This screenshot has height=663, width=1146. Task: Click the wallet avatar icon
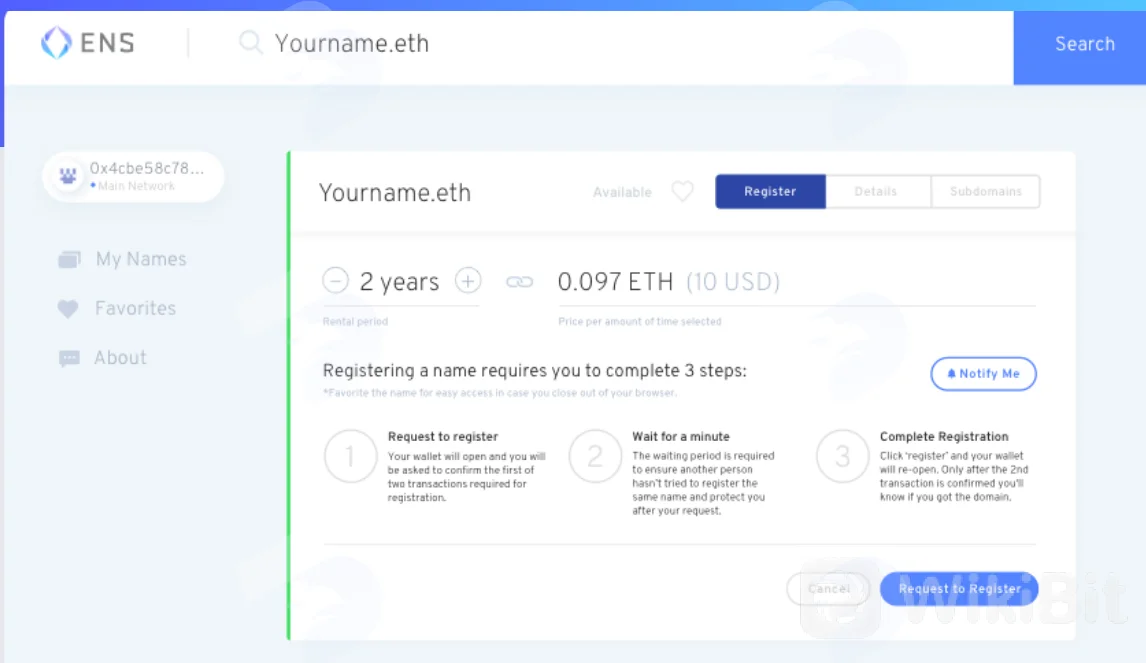(x=68, y=176)
